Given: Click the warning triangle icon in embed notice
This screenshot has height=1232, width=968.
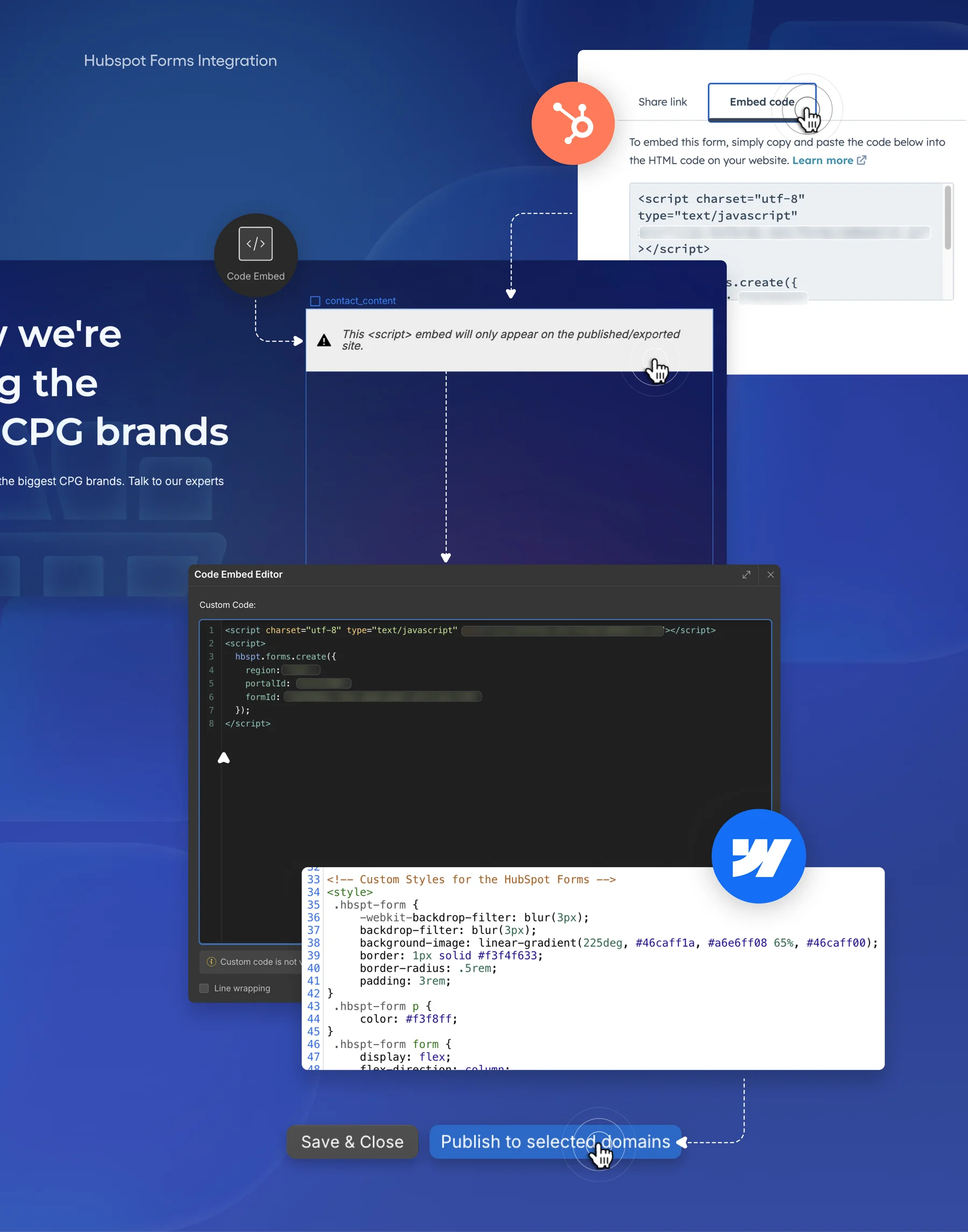Looking at the screenshot, I should pyautogui.click(x=324, y=340).
